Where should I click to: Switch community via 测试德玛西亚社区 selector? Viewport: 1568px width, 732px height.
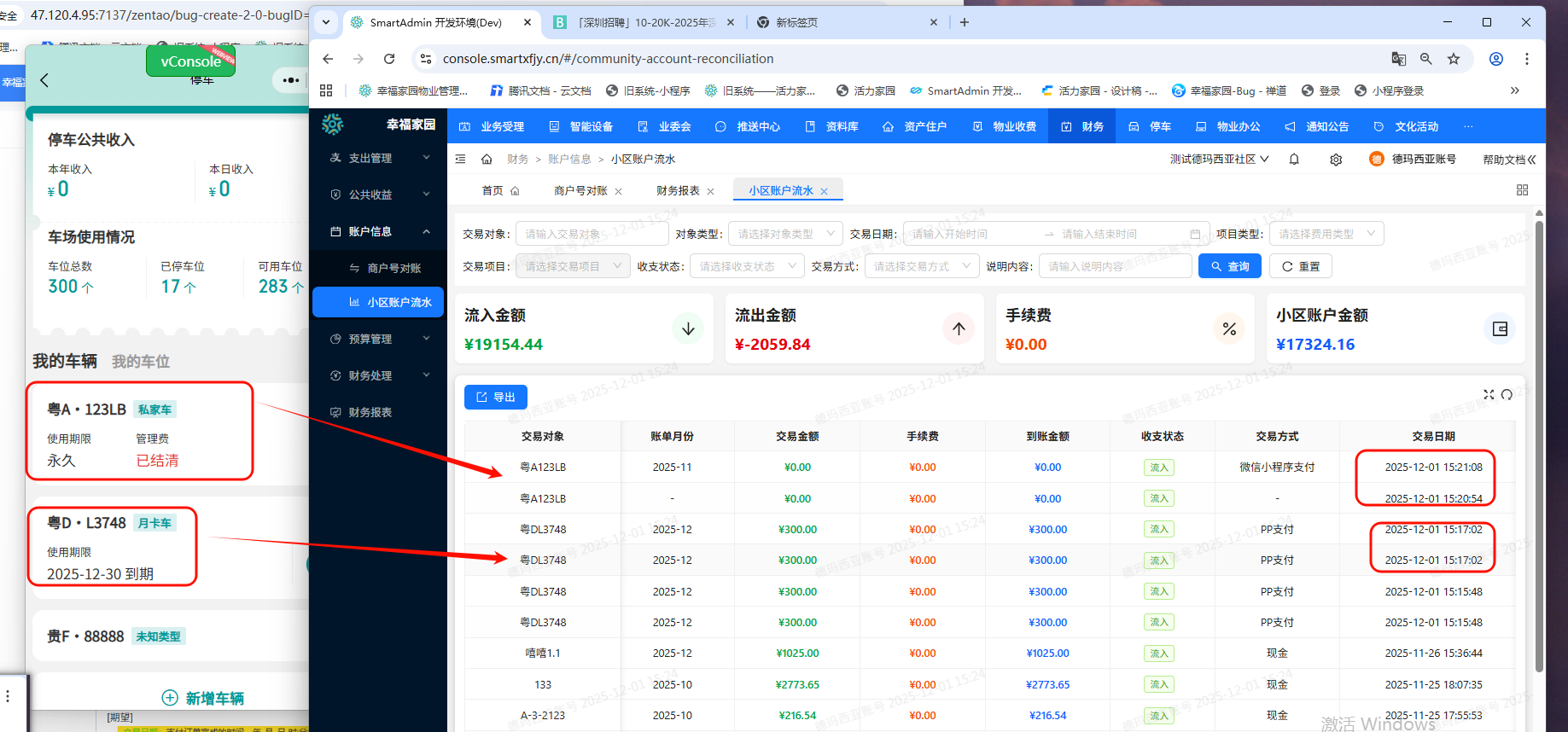(x=1219, y=160)
